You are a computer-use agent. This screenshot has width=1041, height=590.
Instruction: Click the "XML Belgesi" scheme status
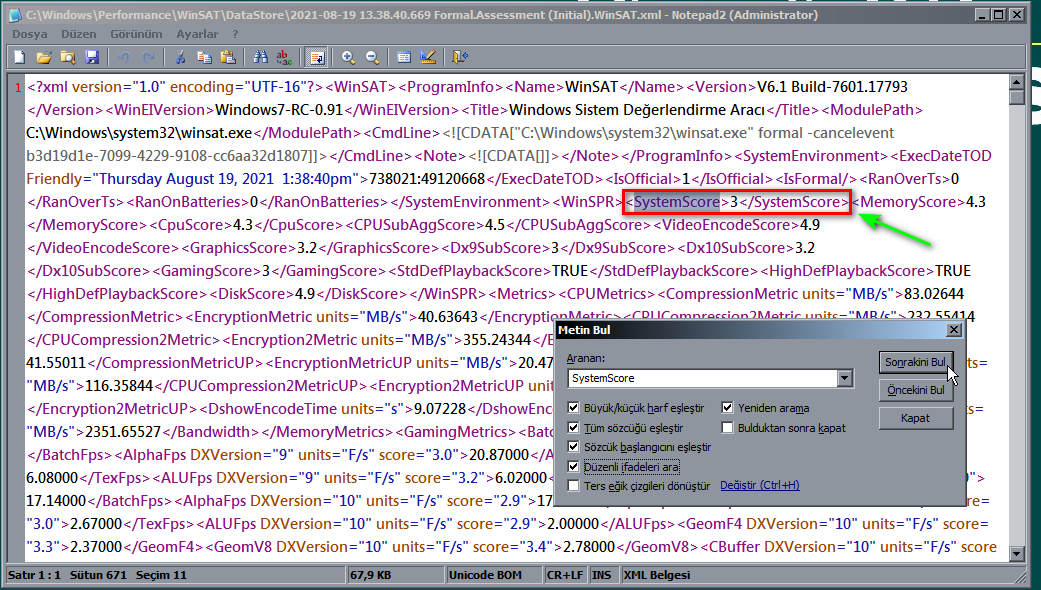click(x=657, y=575)
